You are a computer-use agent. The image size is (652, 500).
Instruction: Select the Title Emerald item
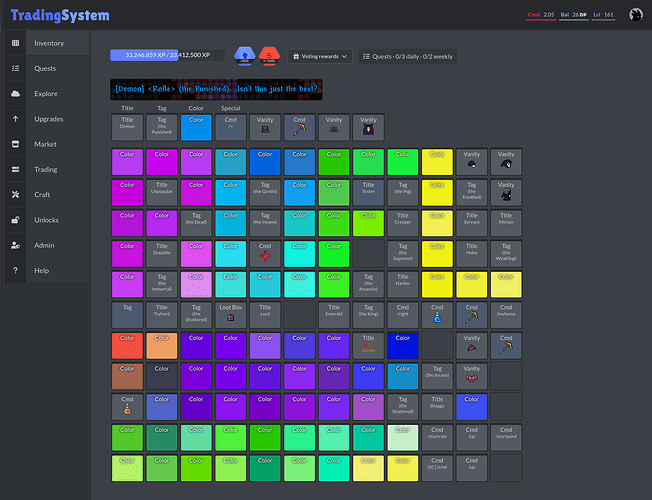(x=334, y=315)
